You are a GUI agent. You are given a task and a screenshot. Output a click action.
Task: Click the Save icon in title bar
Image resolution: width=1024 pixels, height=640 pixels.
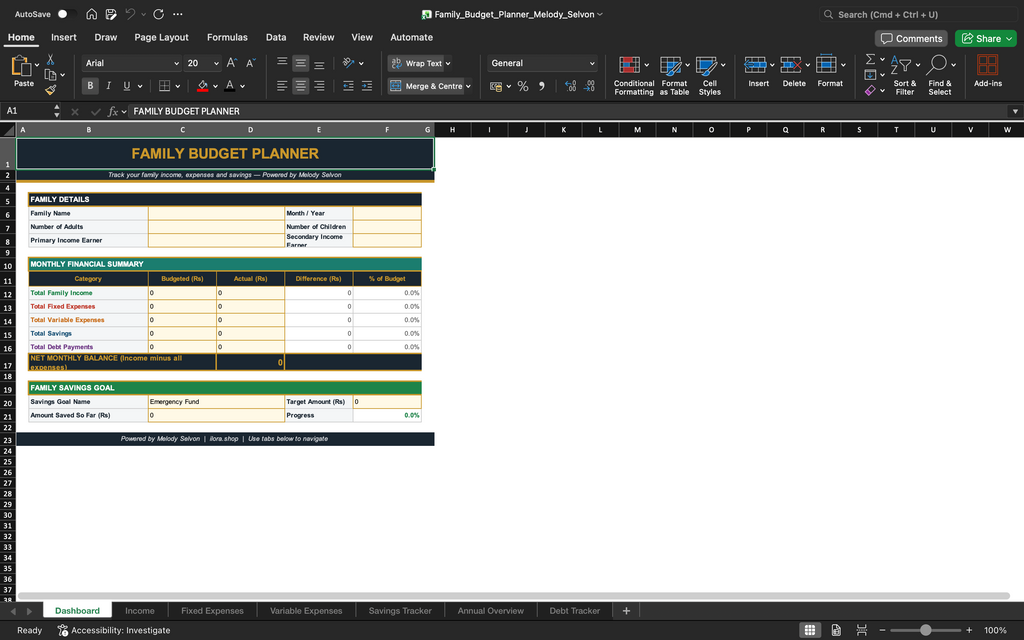tap(111, 14)
